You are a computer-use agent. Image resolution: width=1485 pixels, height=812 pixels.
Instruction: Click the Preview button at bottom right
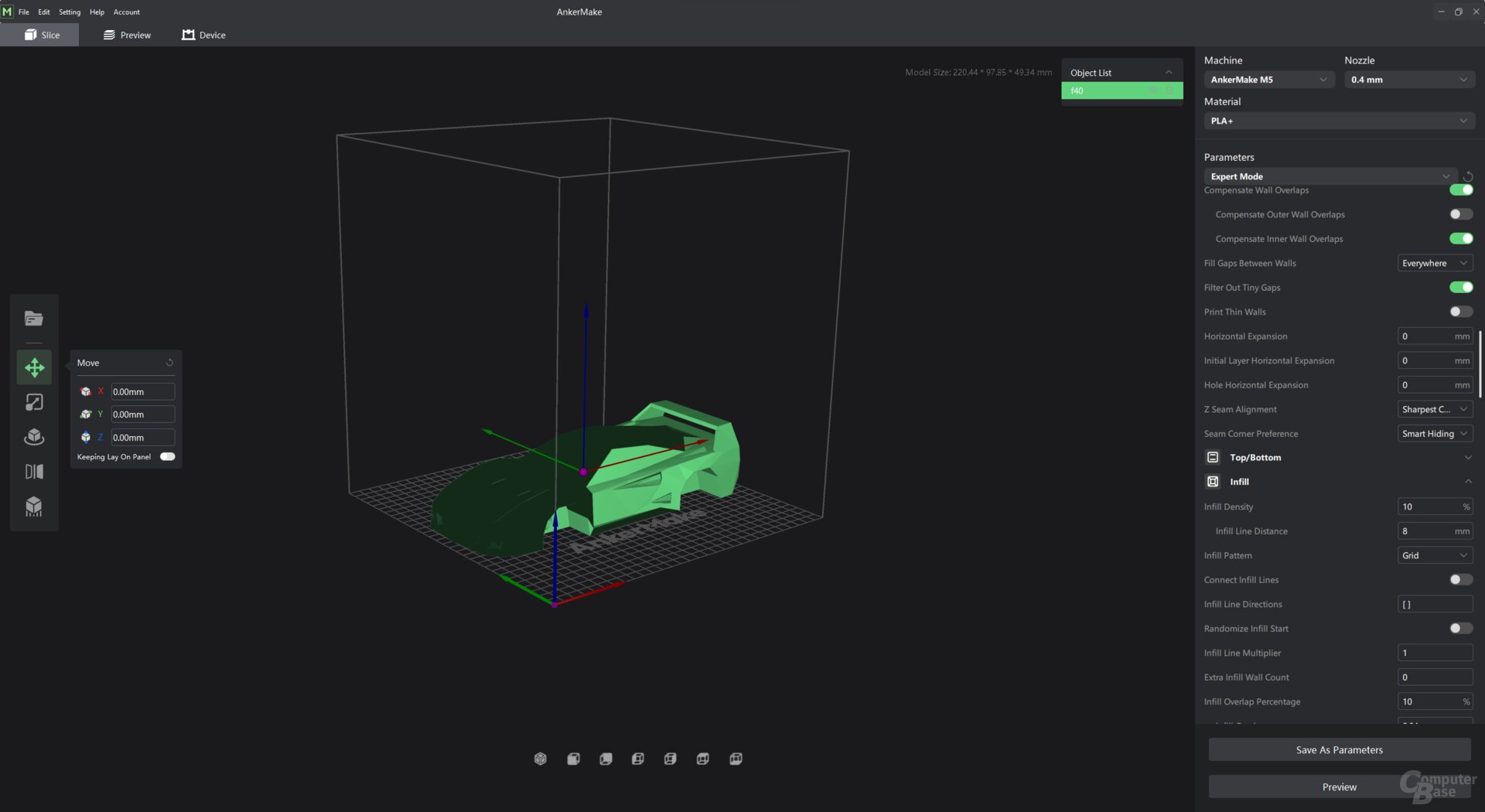pyautogui.click(x=1339, y=787)
